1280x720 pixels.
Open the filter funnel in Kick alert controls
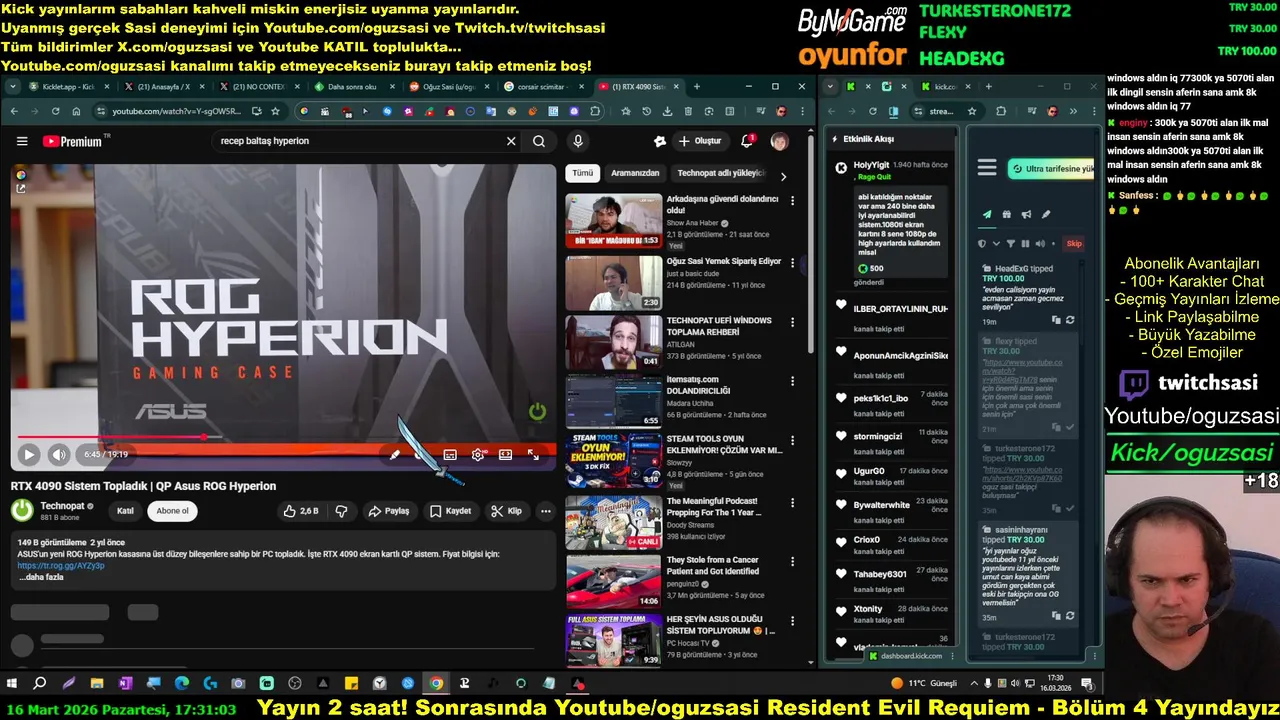coord(1010,243)
